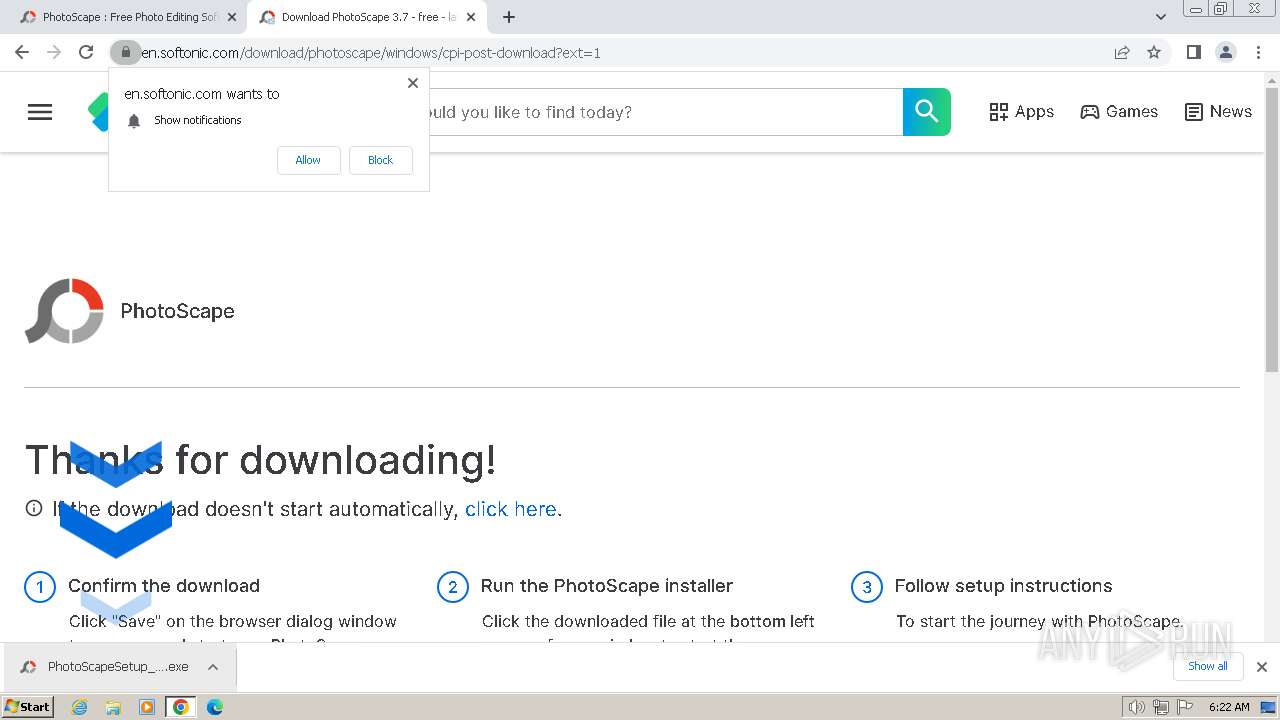The image size is (1280, 720).
Task: Click 'Run the PhotoScape installer' heading
Action: point(607,586)
